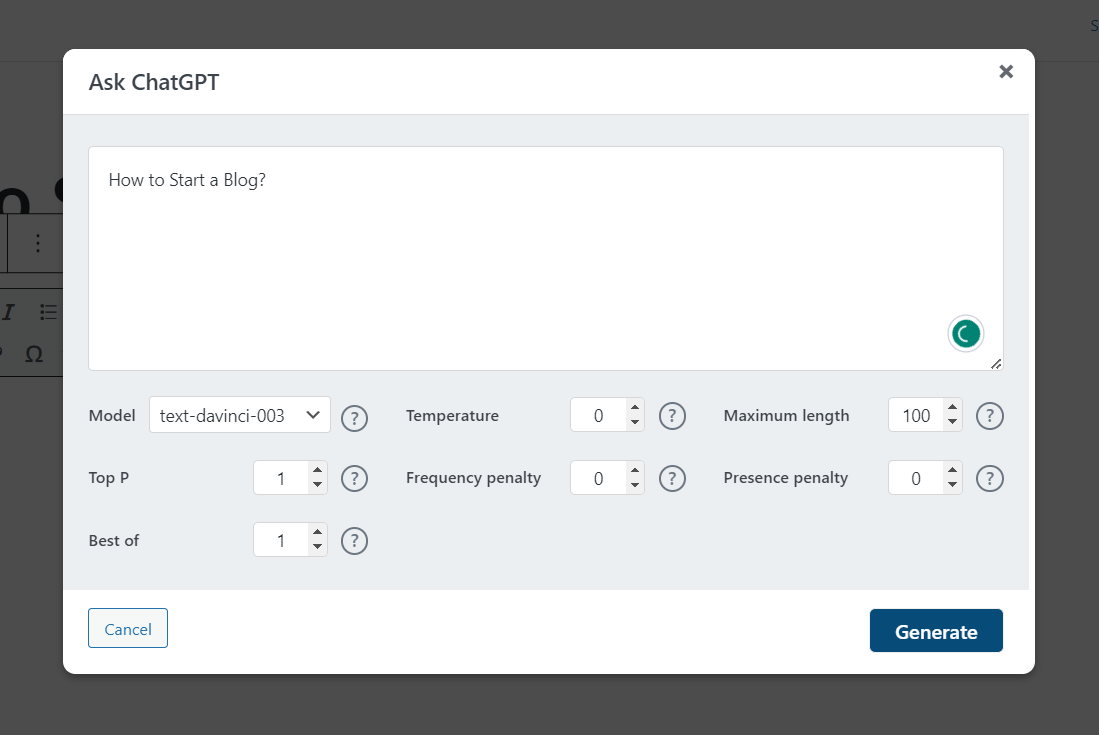Decrease Maximum length with down arrow
Image resolution: width=1099 pixels, height=735 pixels.
952,422
